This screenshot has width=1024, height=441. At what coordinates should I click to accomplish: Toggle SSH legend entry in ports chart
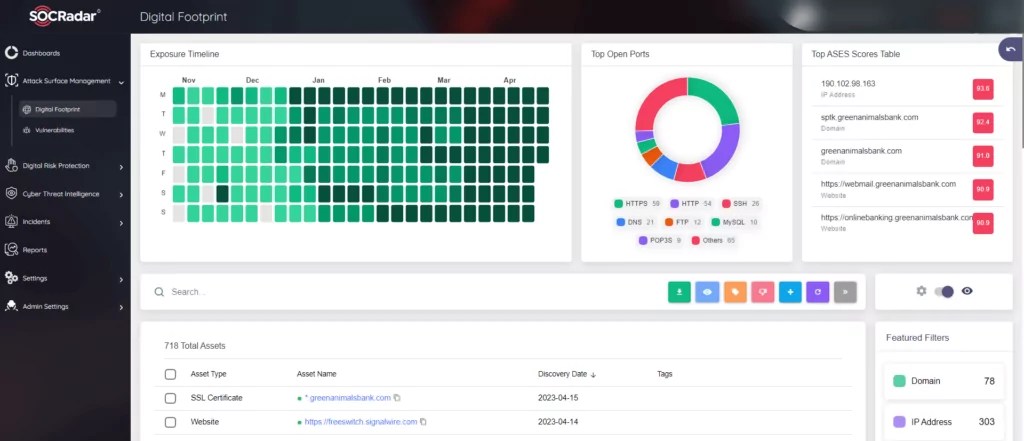coord(741,204)
